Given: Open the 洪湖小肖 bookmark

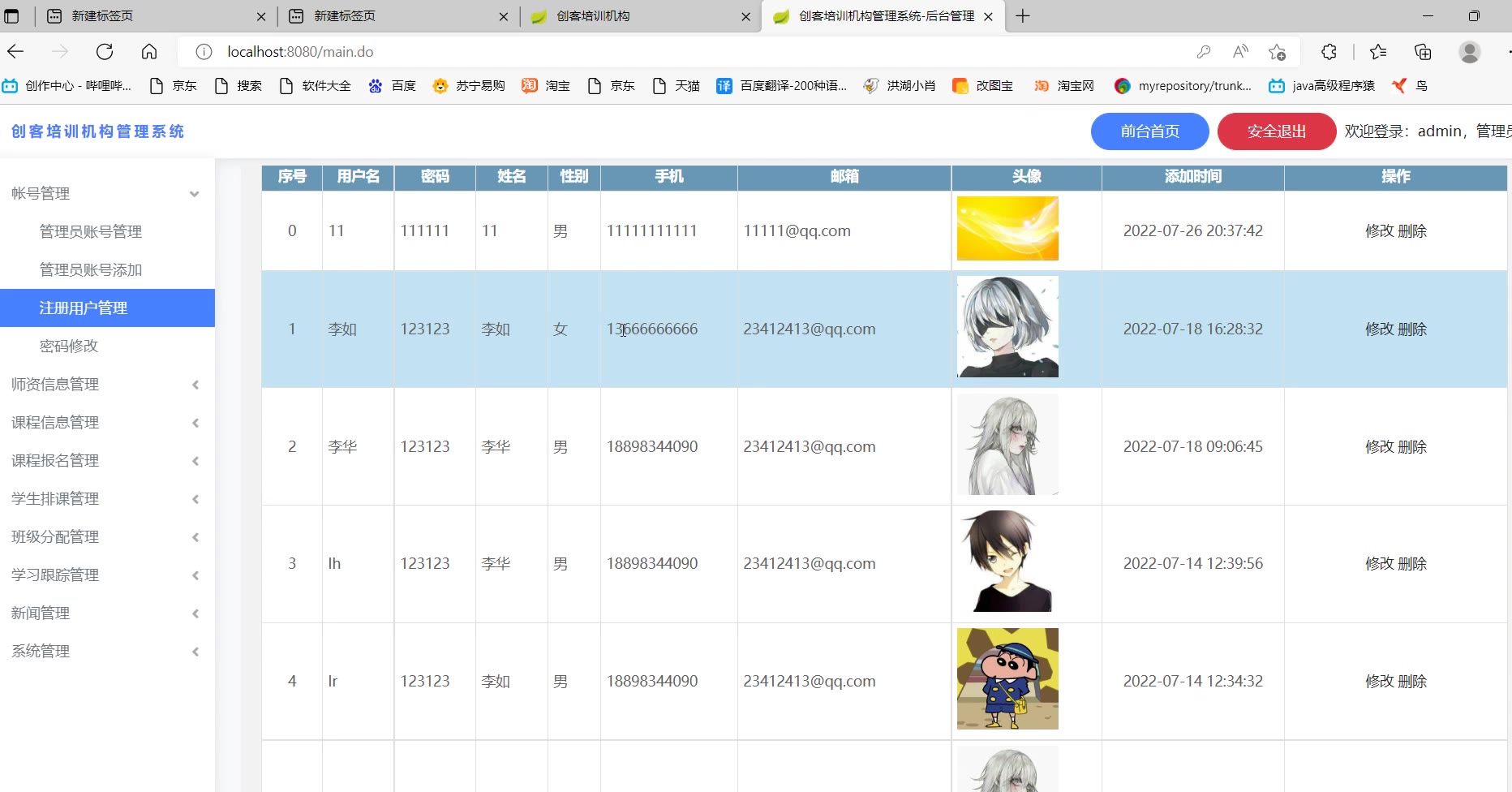Looking at the screenshot, I should pos(900,86).
